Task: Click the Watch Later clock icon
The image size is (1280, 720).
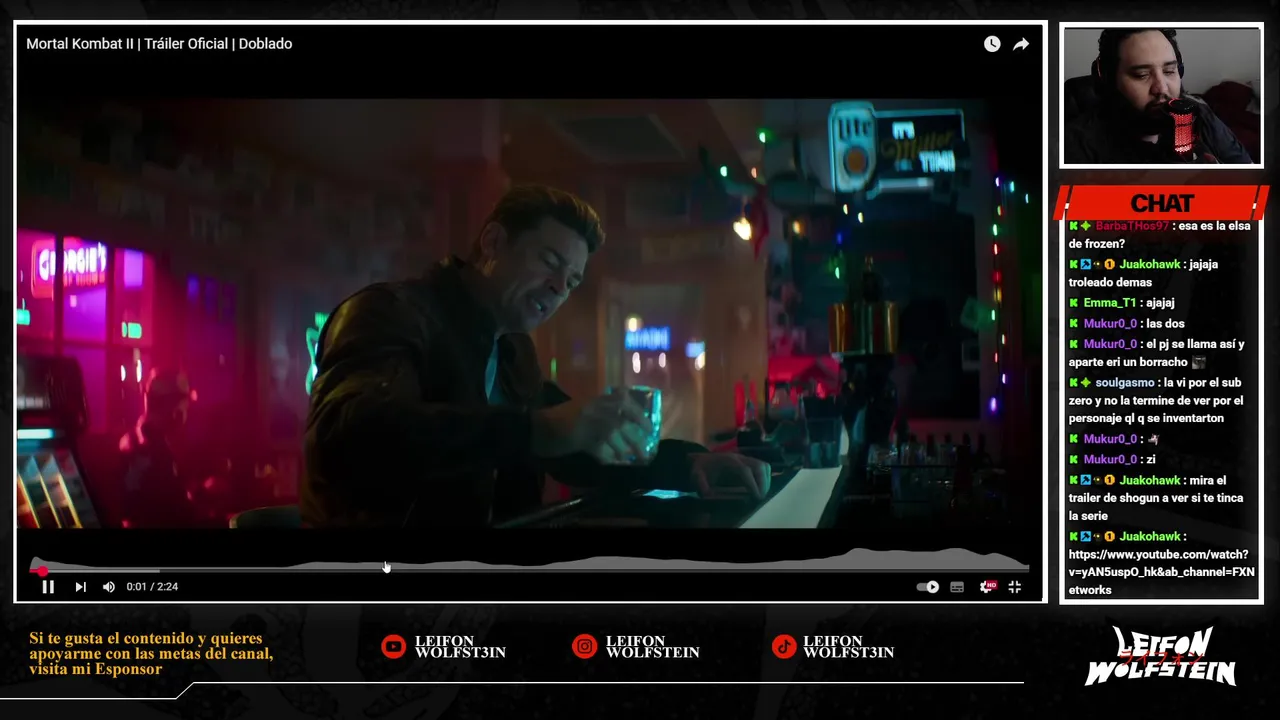Action: (x=992, y=44)
